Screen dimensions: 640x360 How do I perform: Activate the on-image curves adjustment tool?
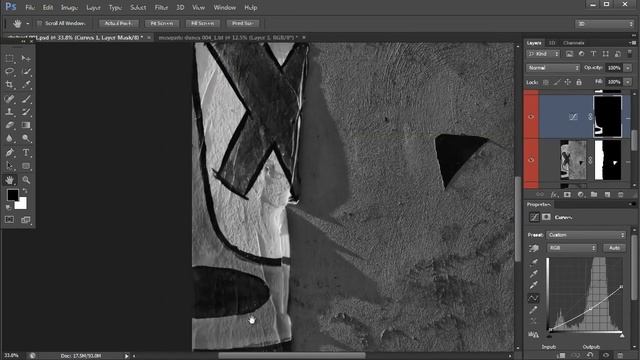pos(534,248)
